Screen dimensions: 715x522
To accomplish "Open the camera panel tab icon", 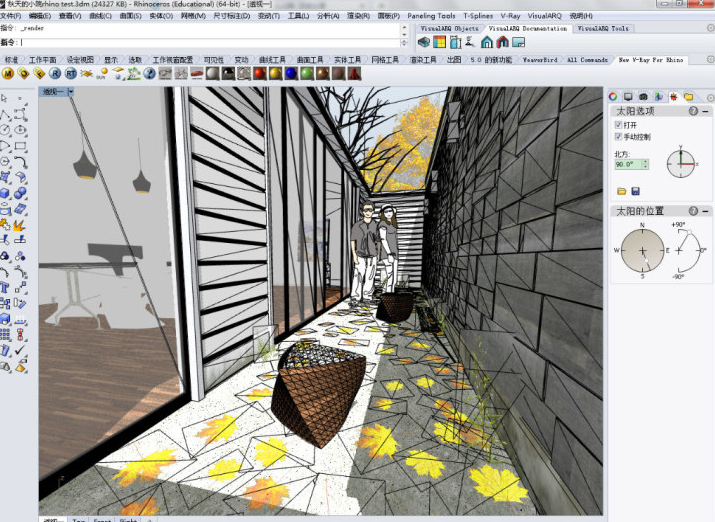I will [x=643, y=96].
